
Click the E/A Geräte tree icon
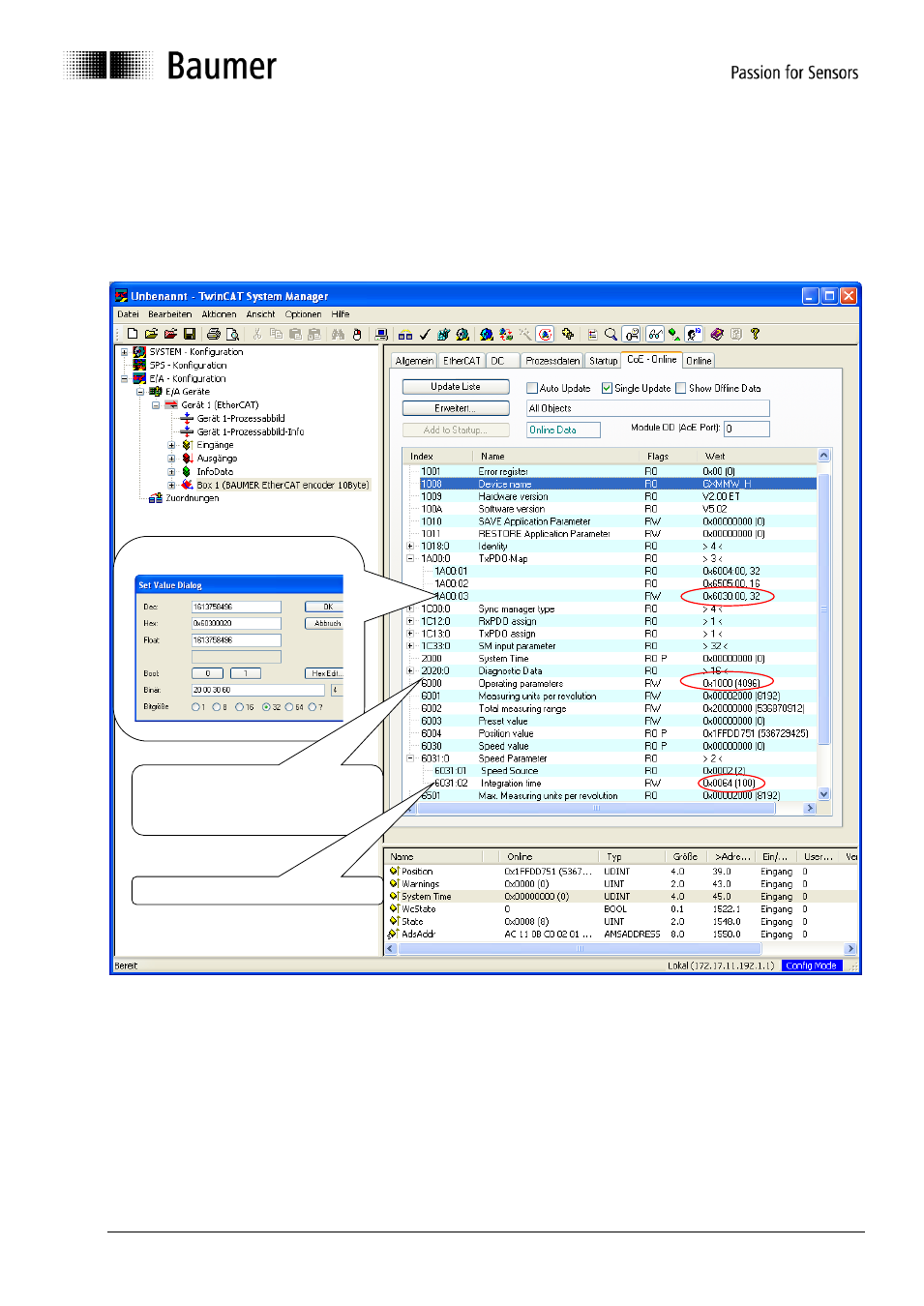tap(156, 392)
